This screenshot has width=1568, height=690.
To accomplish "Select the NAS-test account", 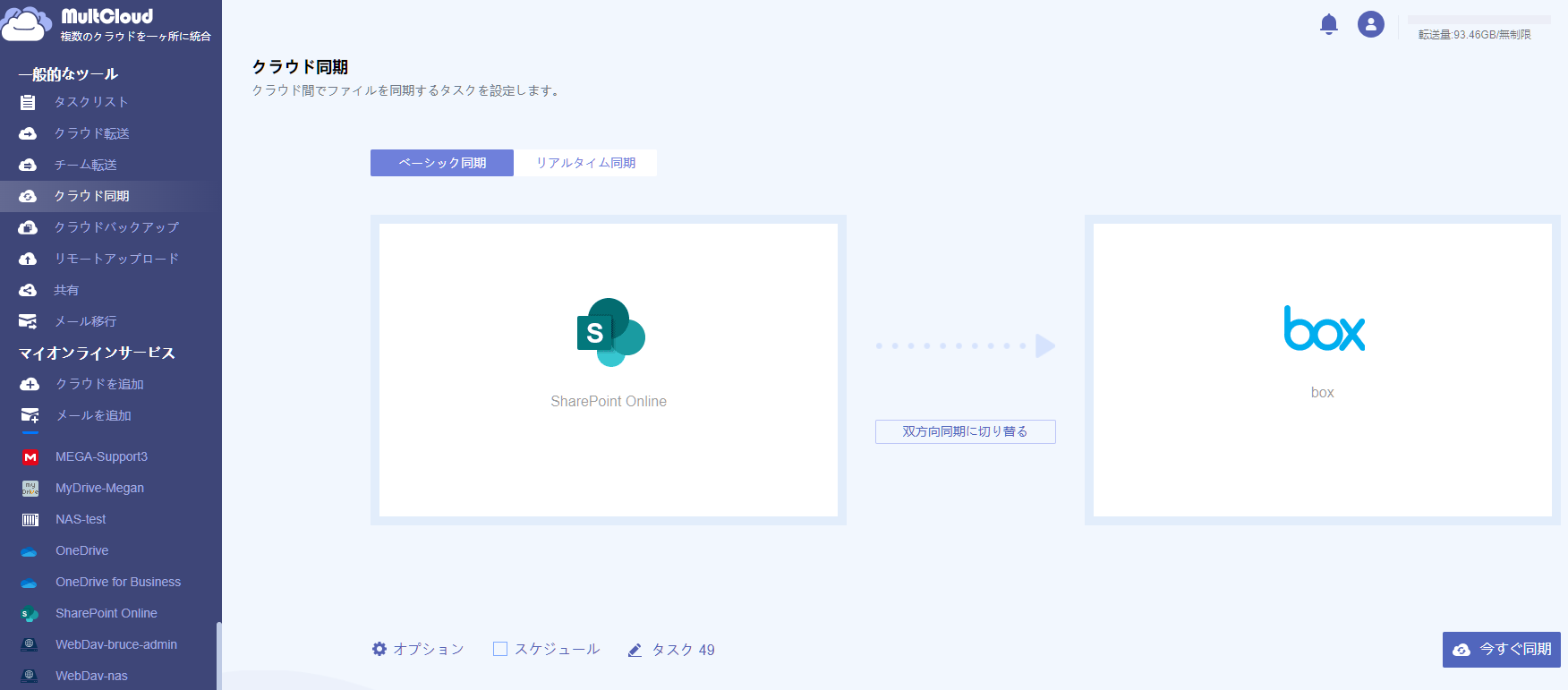I will pyautogui.click(x=81, y=519).
